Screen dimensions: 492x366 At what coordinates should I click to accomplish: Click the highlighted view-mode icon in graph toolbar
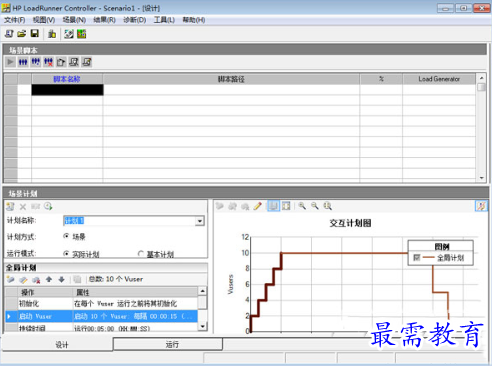pos(273,206)
